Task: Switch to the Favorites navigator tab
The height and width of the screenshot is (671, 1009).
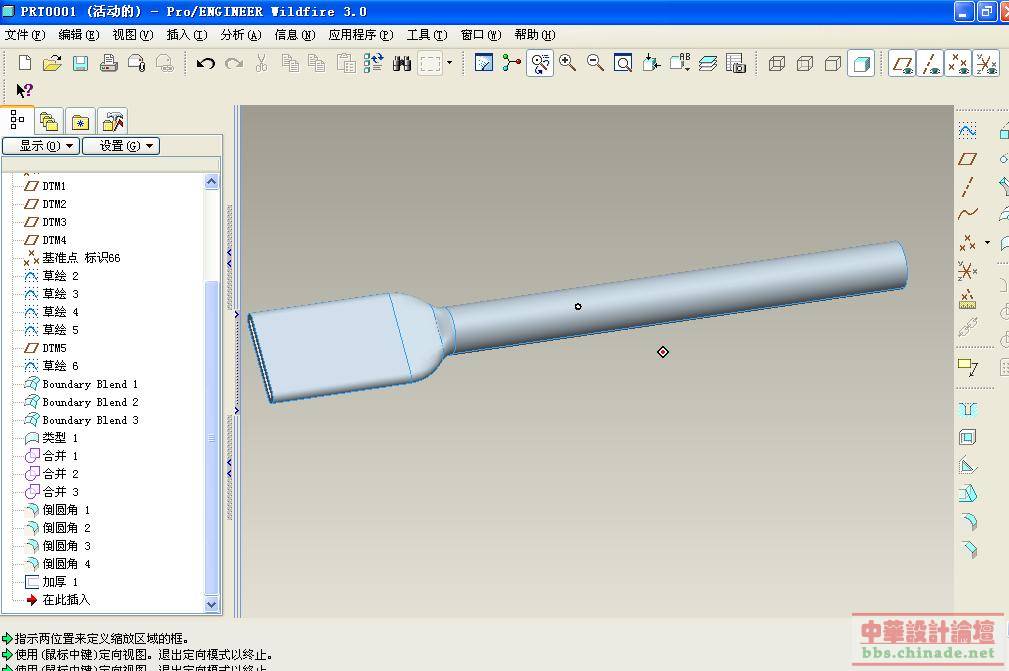Action: [x=80, y=121]
